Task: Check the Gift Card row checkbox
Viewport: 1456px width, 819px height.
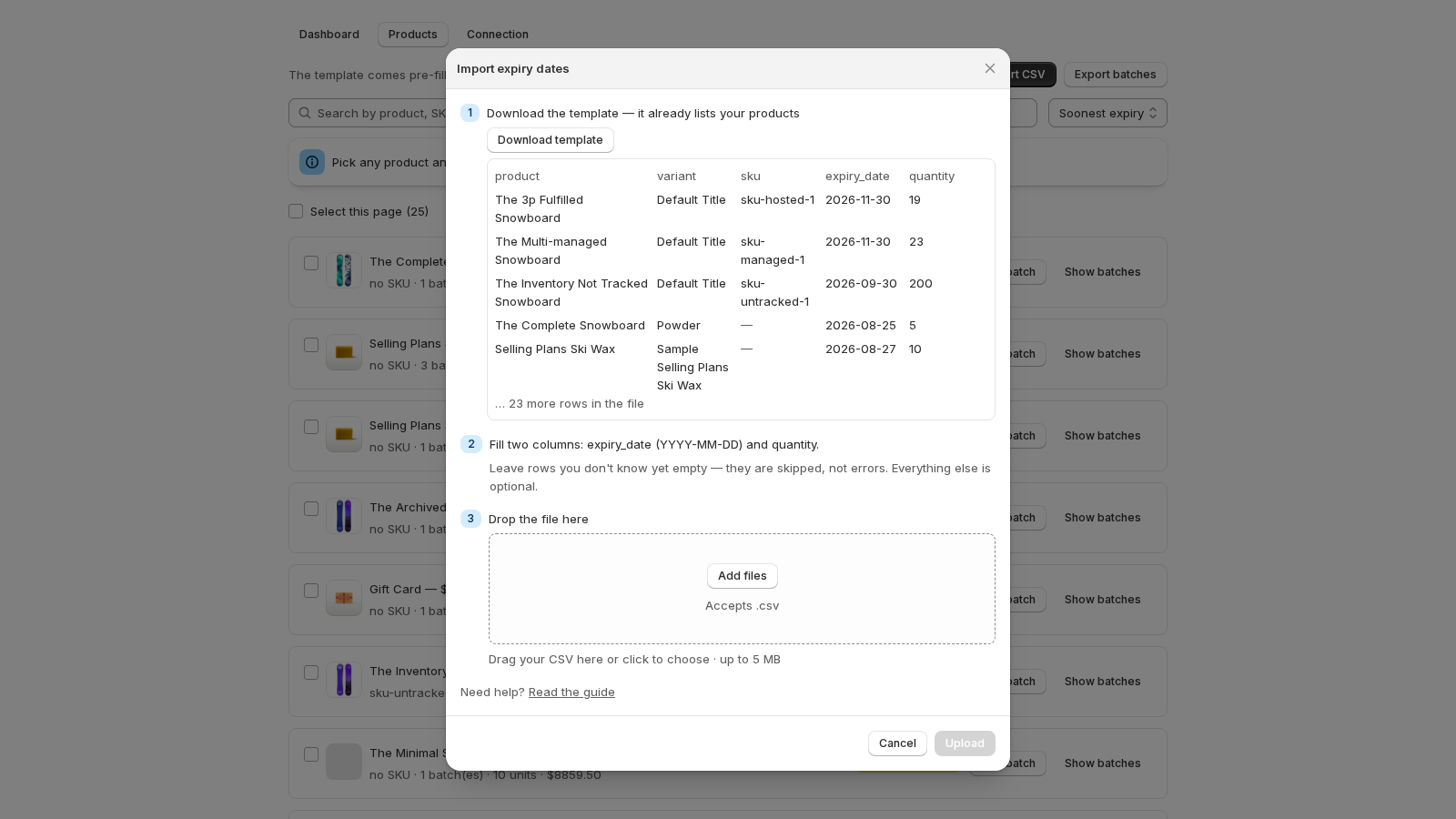Action: pyautogui.click(x=311, y=591)
